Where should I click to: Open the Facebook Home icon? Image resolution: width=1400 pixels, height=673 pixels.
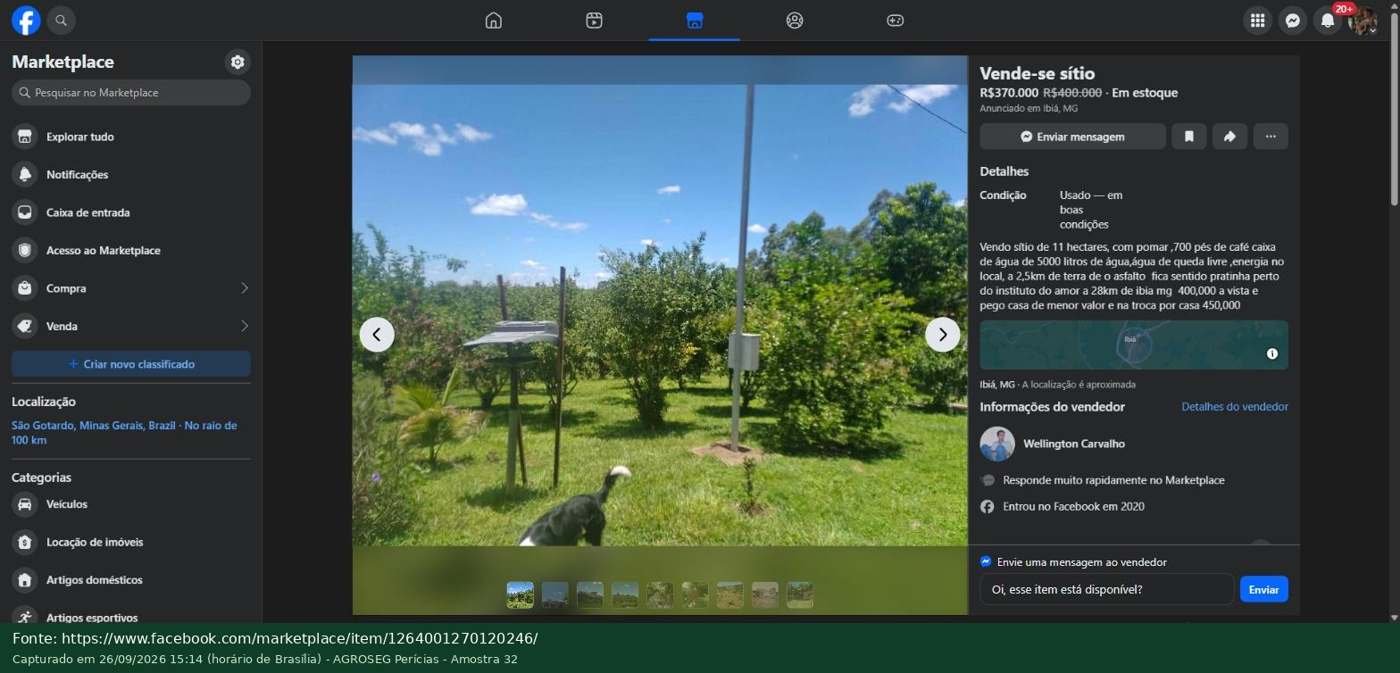493,20
